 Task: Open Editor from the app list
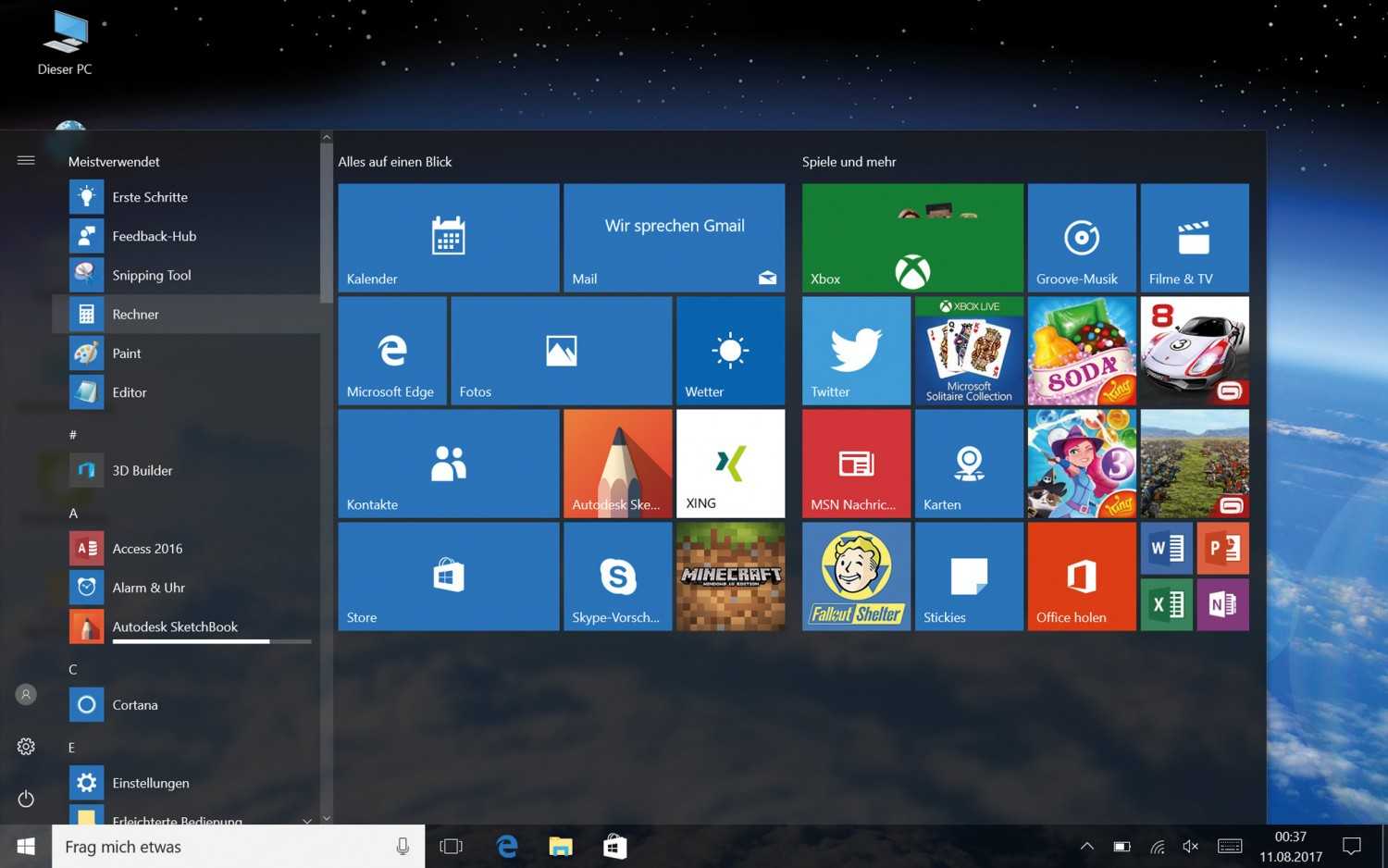coord(186,392)
